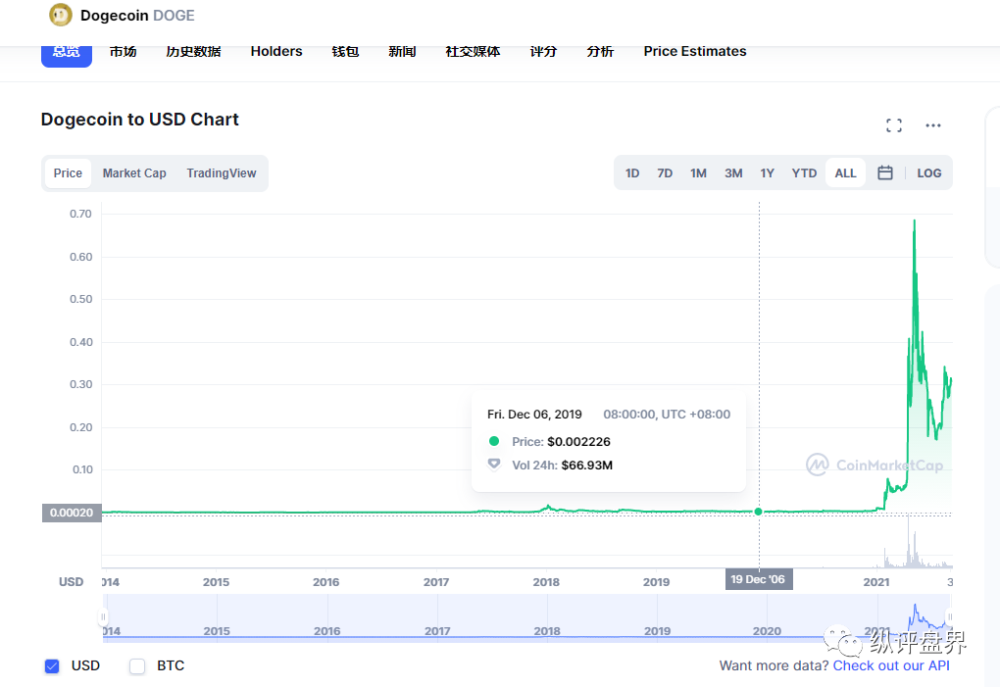Viewport: 1000px width, 687px height.
Task: Click the Fri. Dec 06, 2019 tooltip date
Action: point(534,415)
